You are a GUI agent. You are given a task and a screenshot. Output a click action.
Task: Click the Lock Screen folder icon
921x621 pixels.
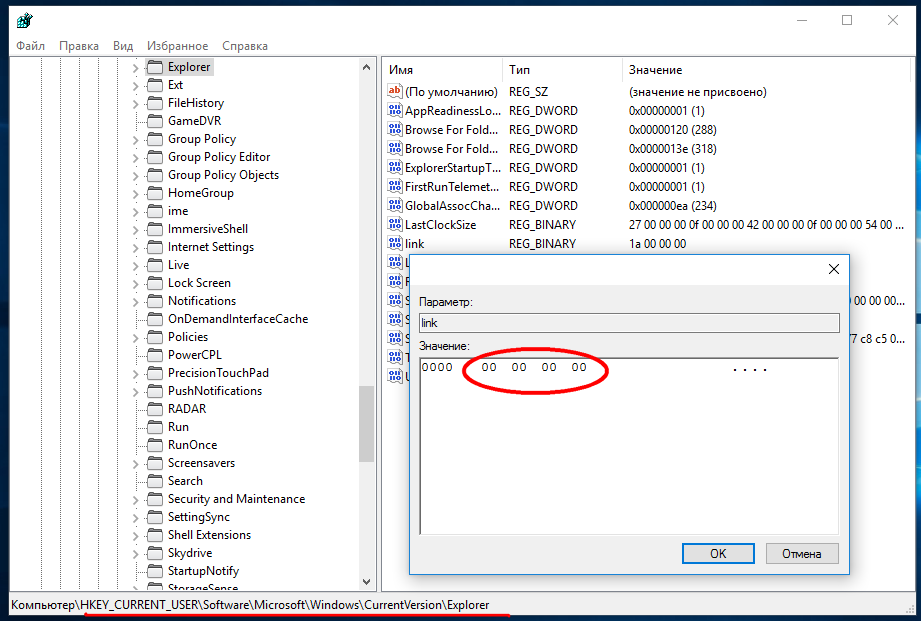click(x=155, y=283)
